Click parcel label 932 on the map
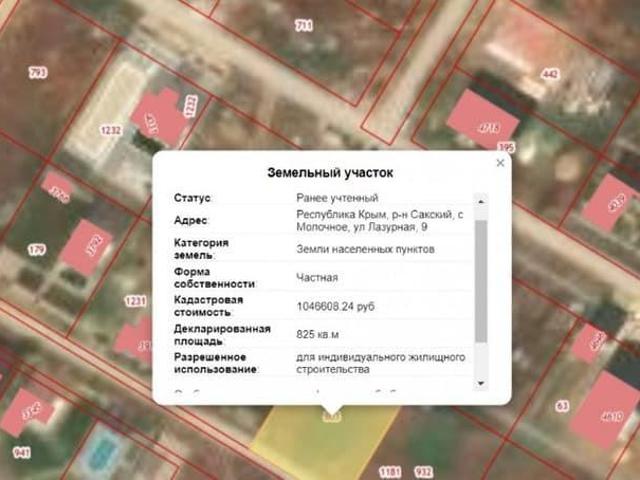This screenshot has height=480, width=640. coord(423,472)
